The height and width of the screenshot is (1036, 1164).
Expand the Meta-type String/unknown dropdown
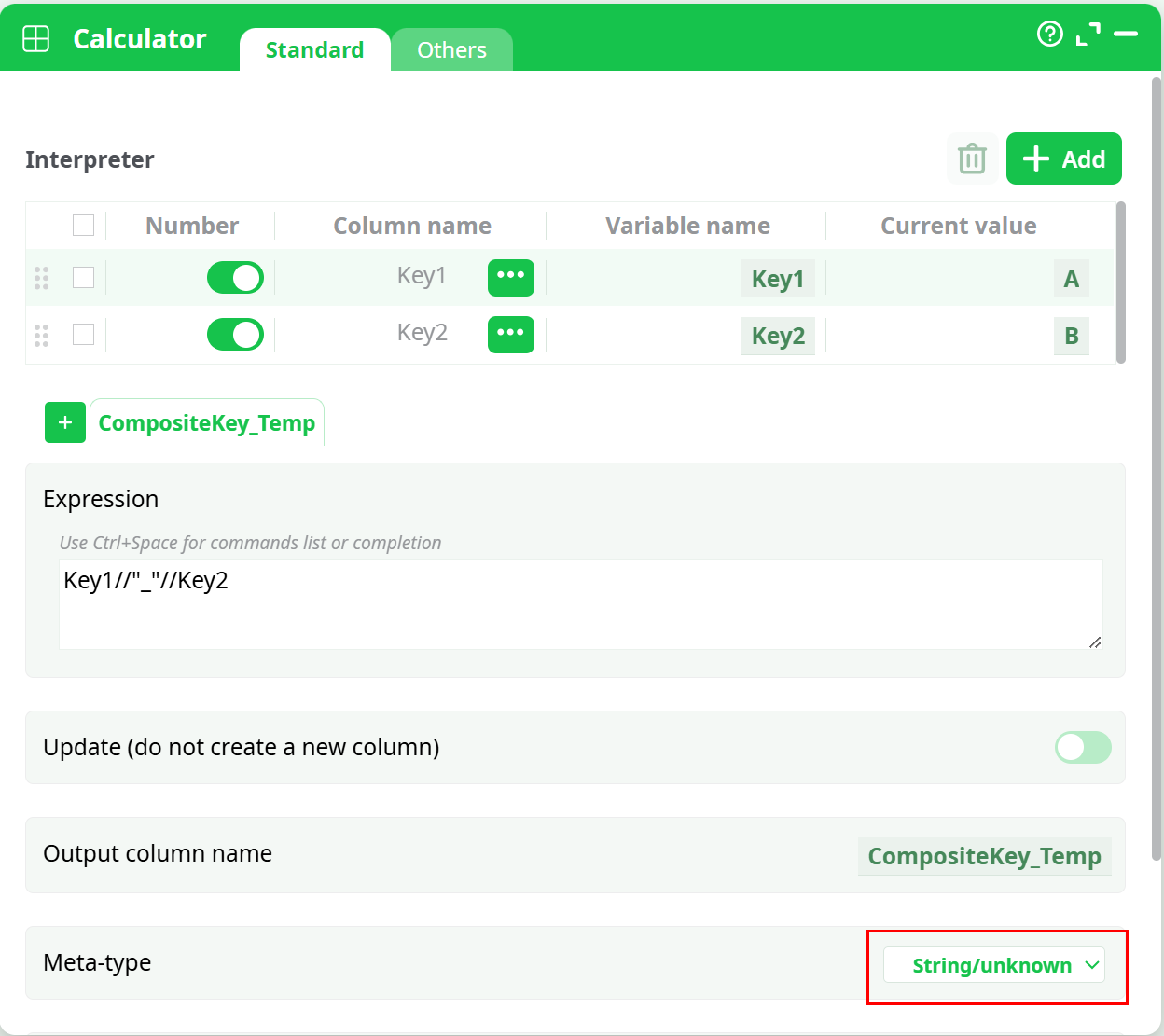993,965
